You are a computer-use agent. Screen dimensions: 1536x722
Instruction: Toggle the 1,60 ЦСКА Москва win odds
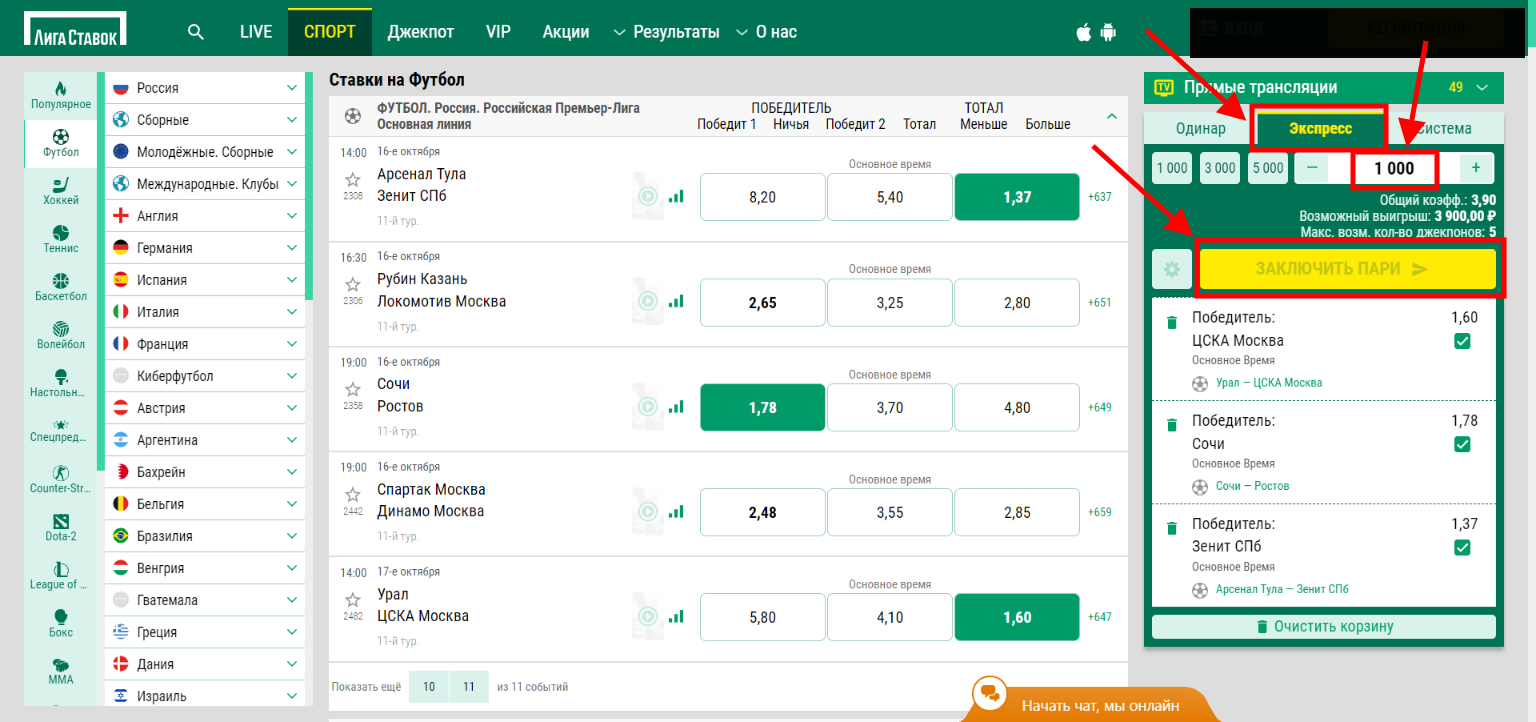1017,617
